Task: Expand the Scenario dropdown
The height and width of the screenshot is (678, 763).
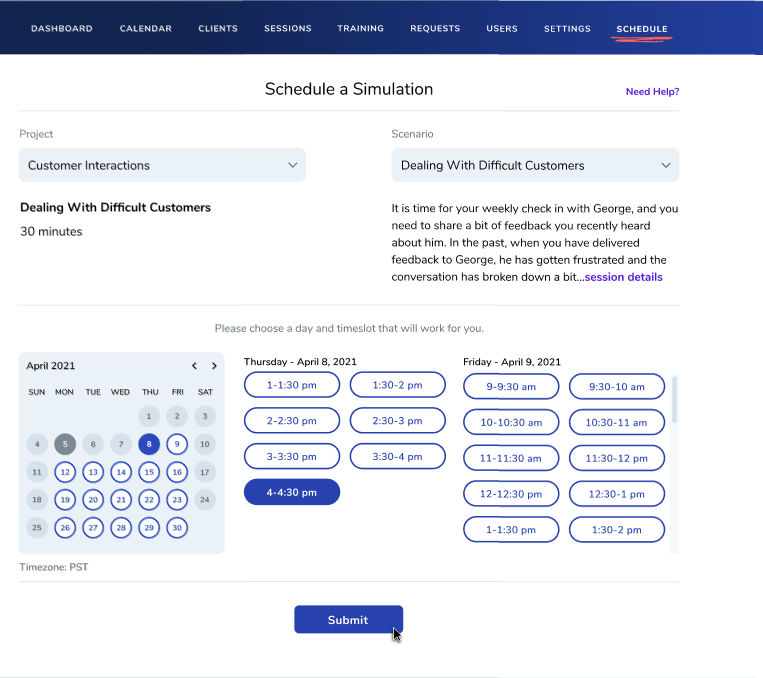Action: (x=535, y=165)
